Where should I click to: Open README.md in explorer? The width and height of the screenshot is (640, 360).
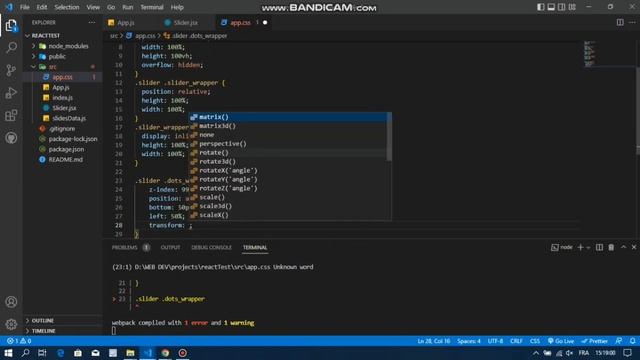click(65, 160)
